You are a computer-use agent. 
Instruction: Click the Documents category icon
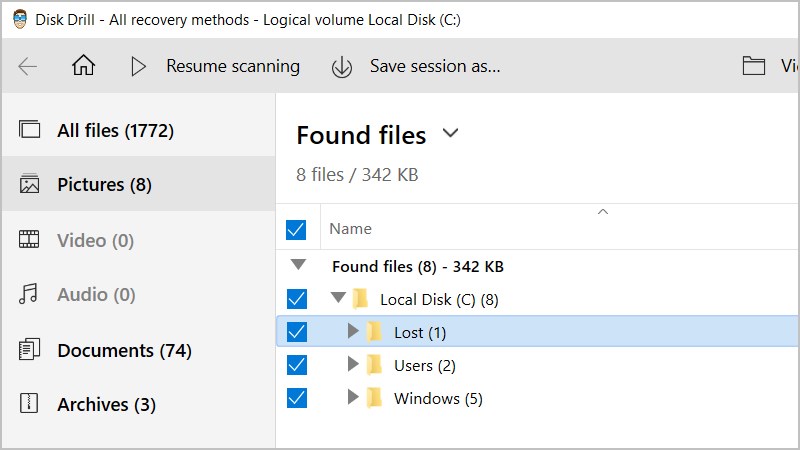(x=29, y=349)
